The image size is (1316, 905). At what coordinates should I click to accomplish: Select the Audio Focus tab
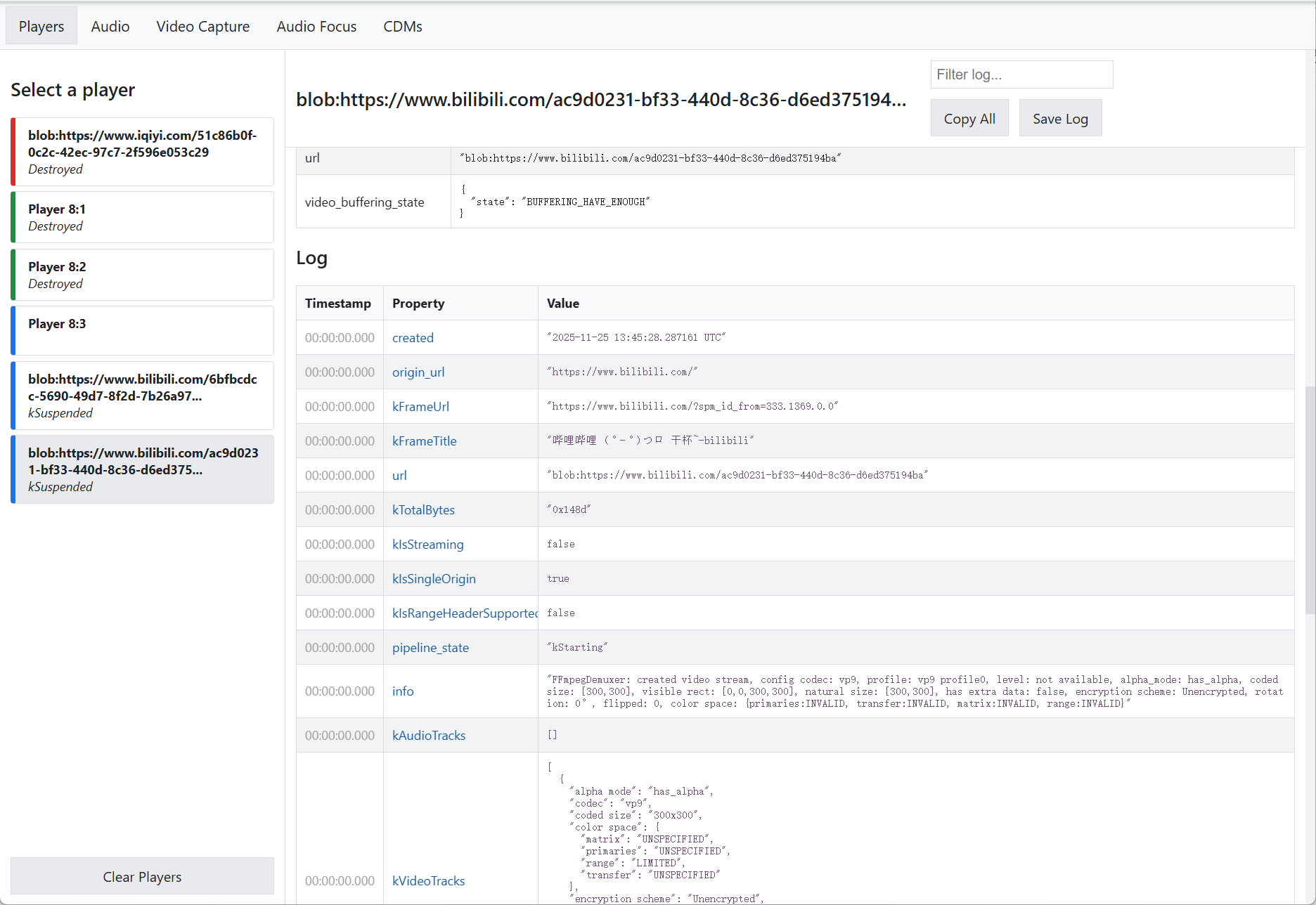[316, 27]
